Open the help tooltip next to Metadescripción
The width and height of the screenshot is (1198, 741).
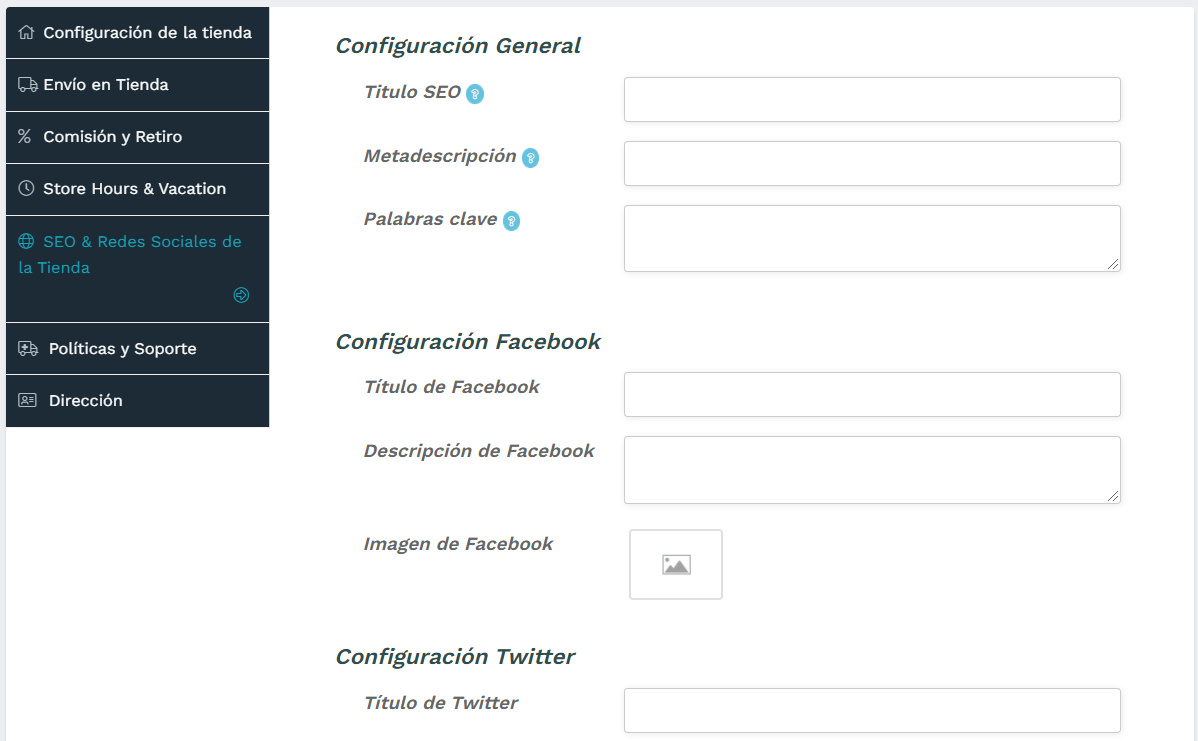530,157
